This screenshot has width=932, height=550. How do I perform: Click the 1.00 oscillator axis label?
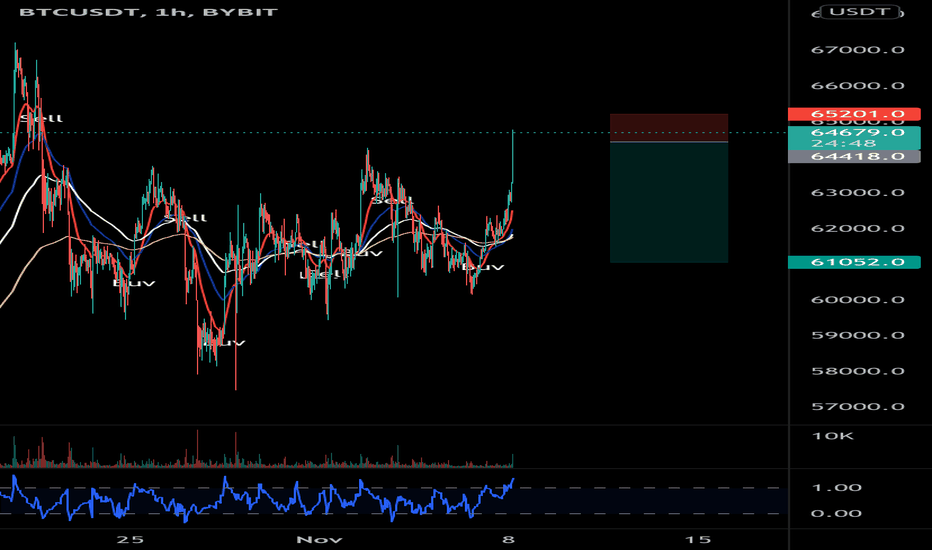tap(836, 488)
